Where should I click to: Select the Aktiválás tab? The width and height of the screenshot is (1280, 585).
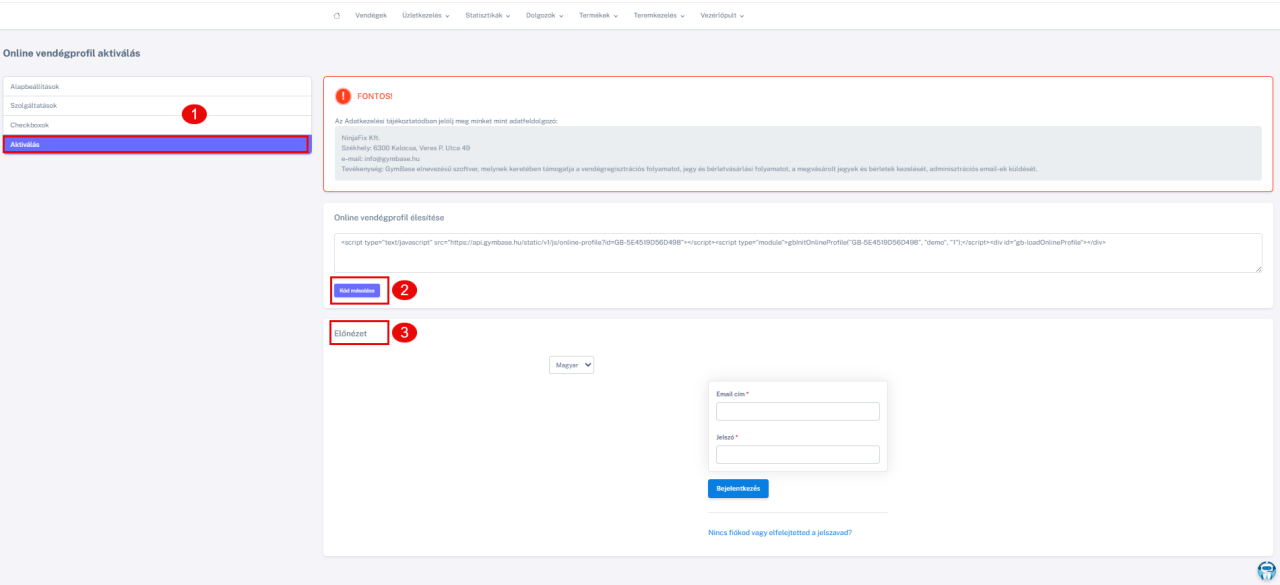(x=157, y=144)
